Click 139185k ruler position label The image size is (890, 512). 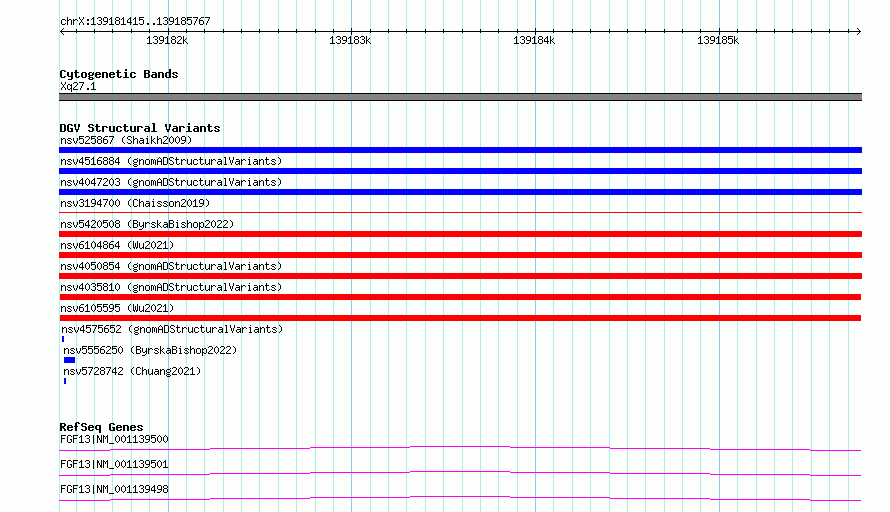(718, 40)
